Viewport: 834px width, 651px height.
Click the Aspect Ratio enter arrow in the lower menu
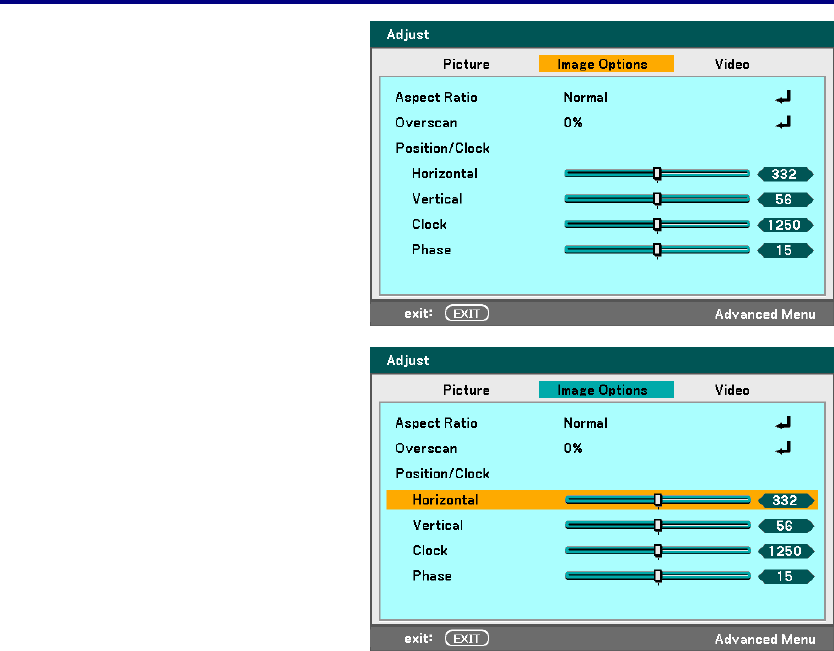tap(783, 423)
